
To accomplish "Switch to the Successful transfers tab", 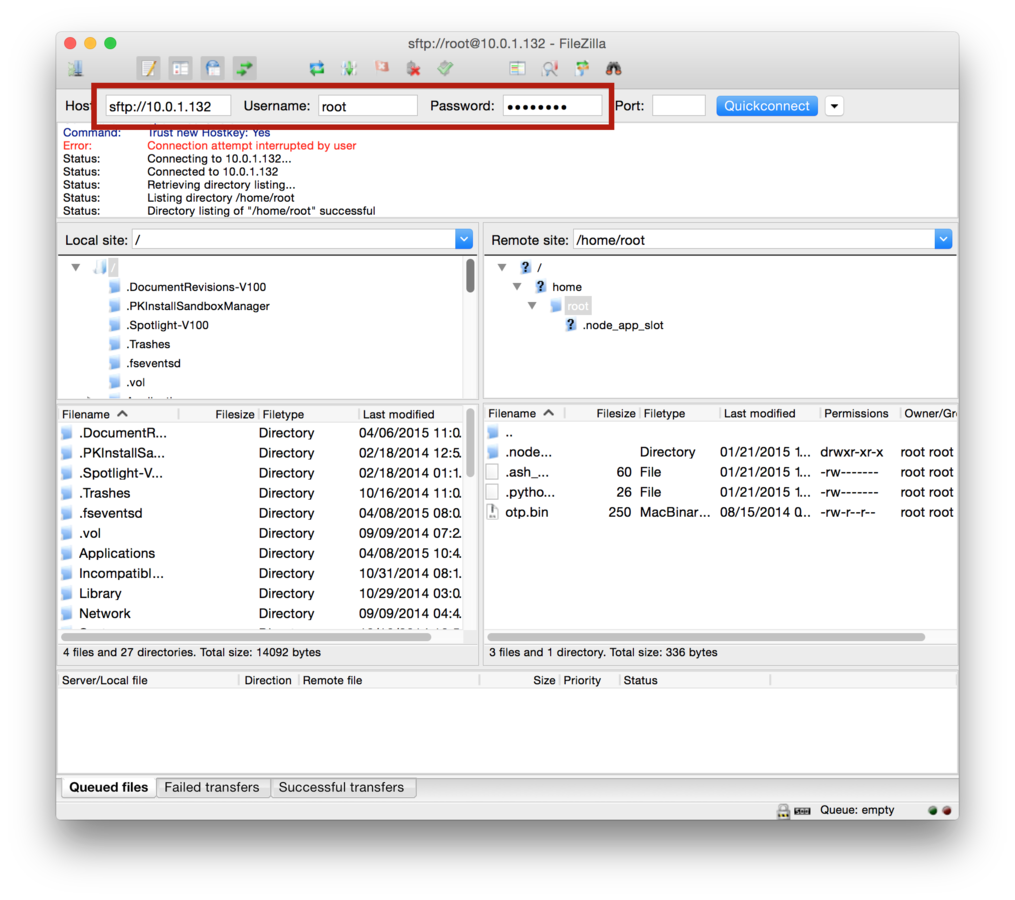I will click(341, 787).
